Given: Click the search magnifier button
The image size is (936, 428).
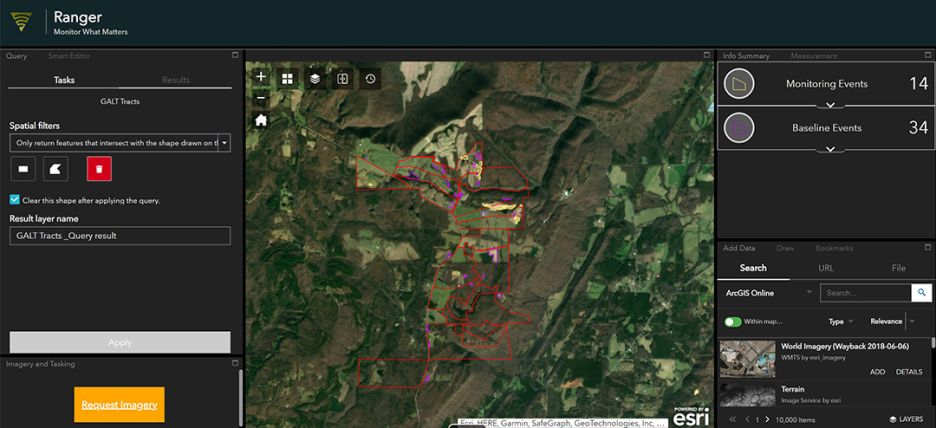Looking at the screenshot, I should click(921, 293).
